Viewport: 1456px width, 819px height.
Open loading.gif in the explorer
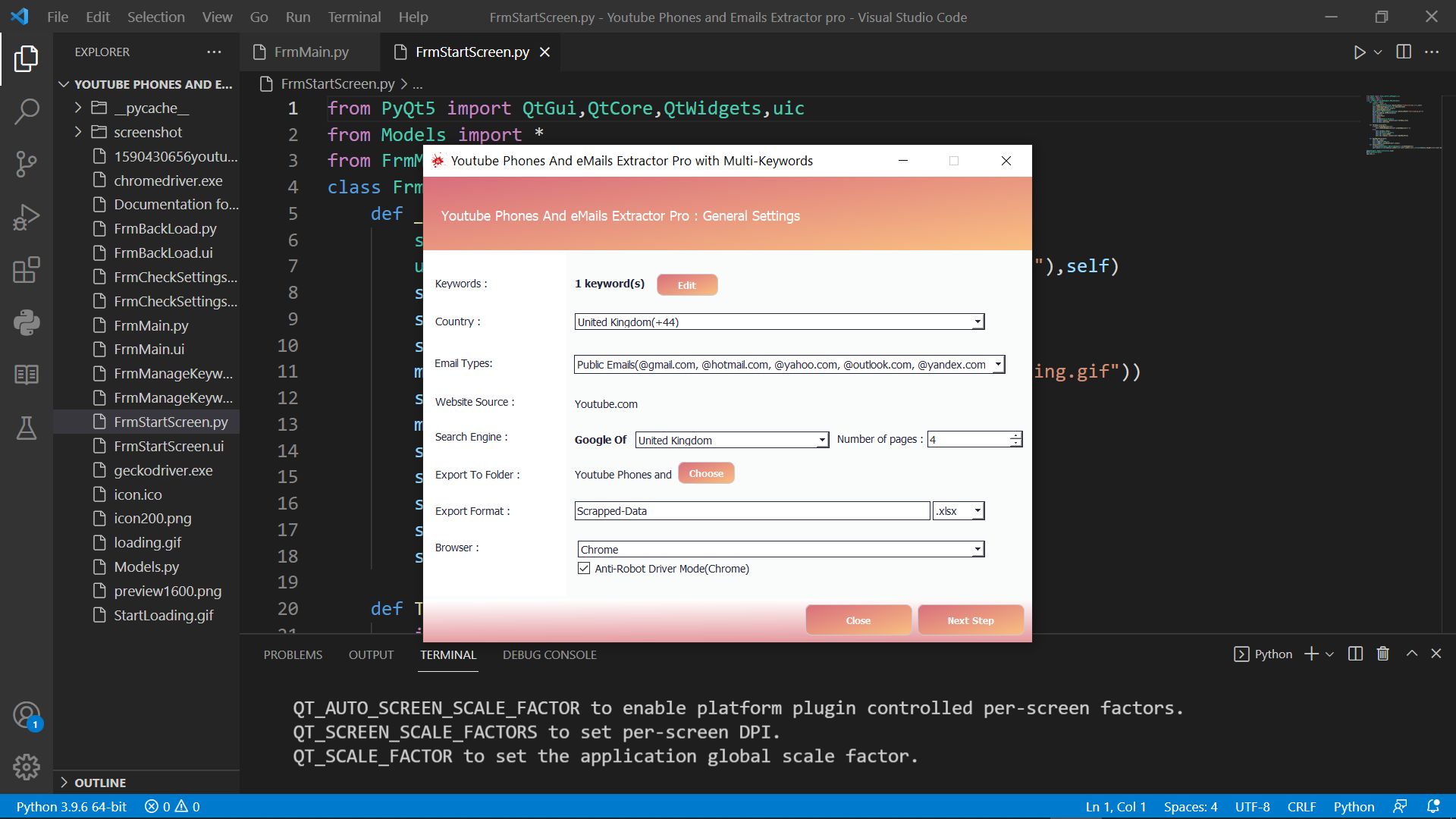point(147,542)
